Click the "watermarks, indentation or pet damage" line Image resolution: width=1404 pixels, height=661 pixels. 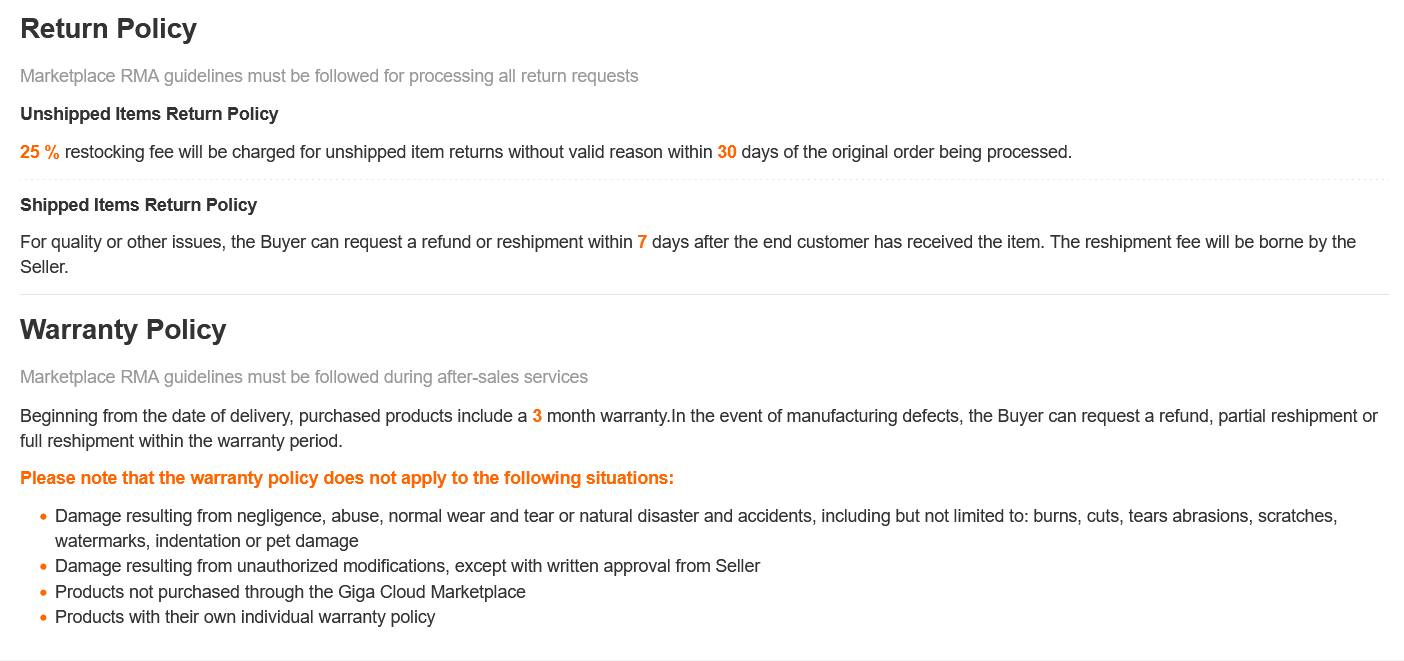click(x=206, y=541)
